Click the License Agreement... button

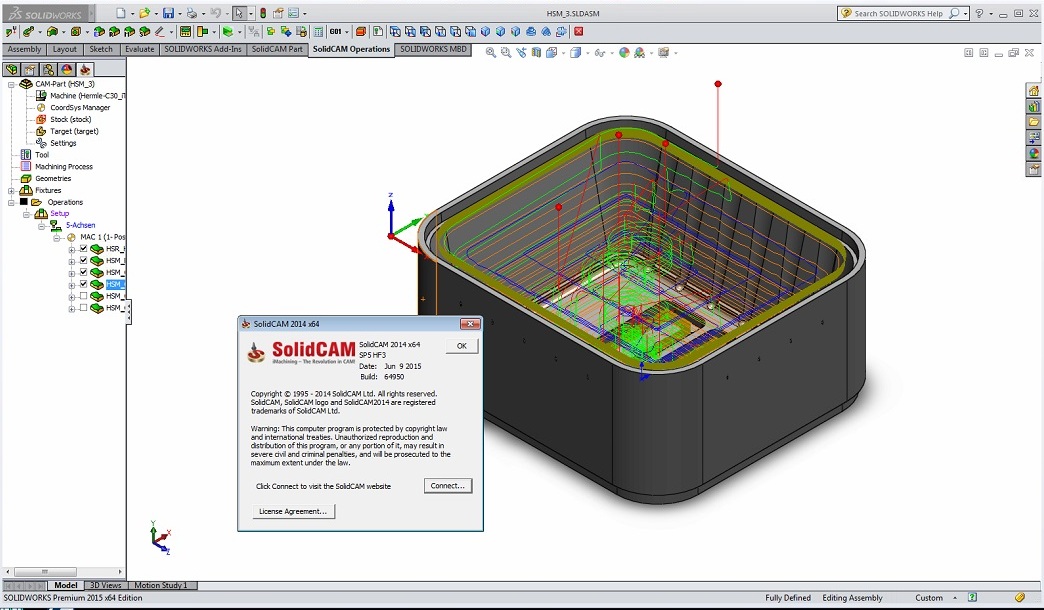click(293, 511)
